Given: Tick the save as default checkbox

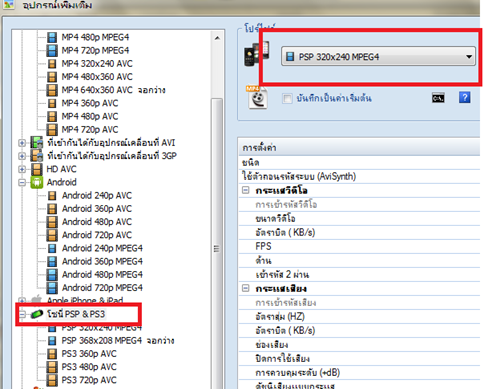Looking at the screenshot, I should [x=287, y=99].
